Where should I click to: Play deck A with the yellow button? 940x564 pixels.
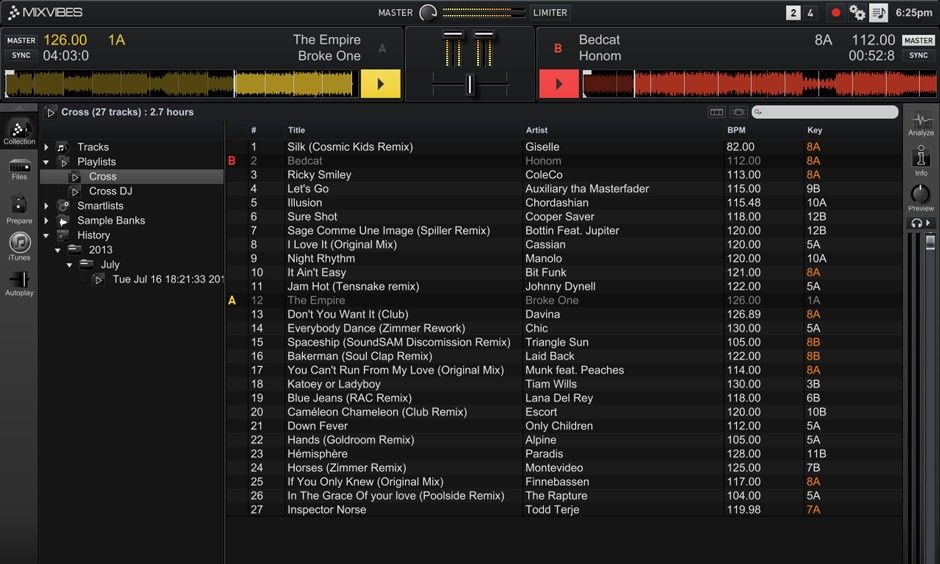[380, 84]
